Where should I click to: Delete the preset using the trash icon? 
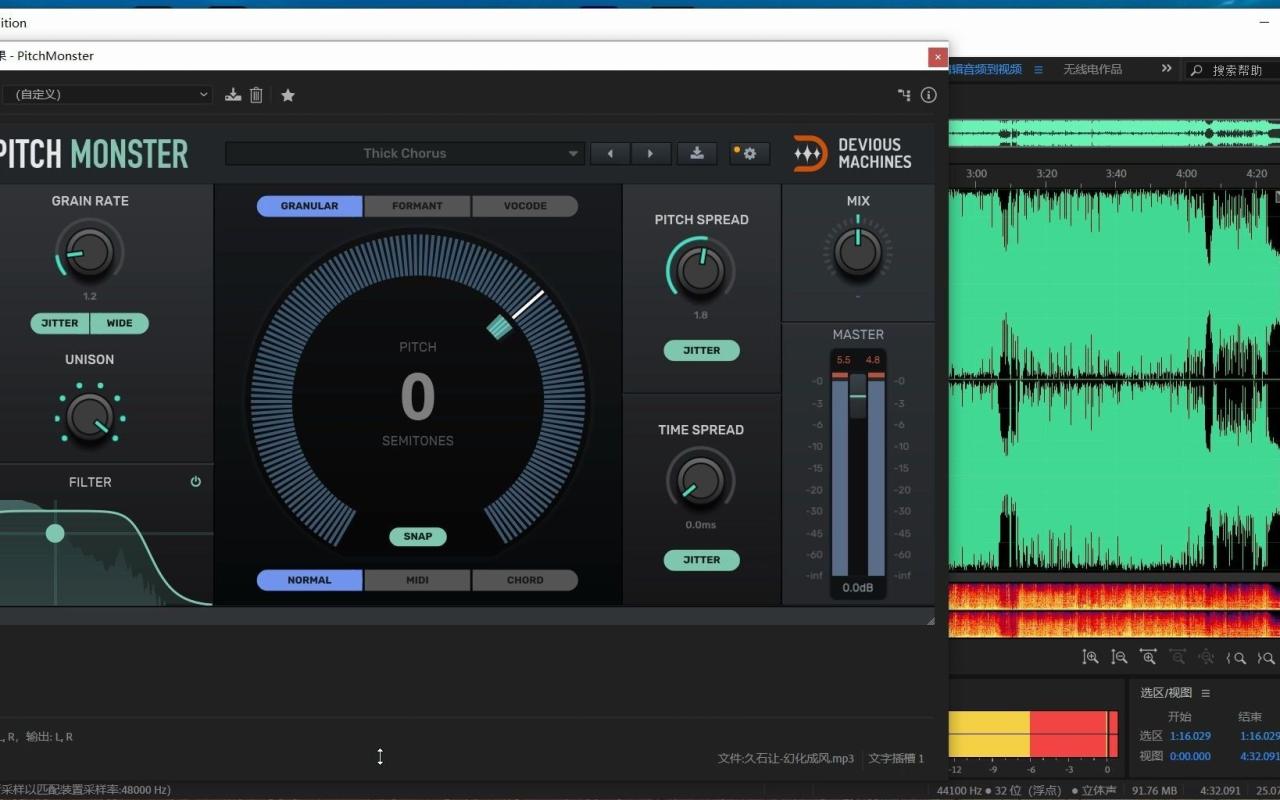coord(256,95)
